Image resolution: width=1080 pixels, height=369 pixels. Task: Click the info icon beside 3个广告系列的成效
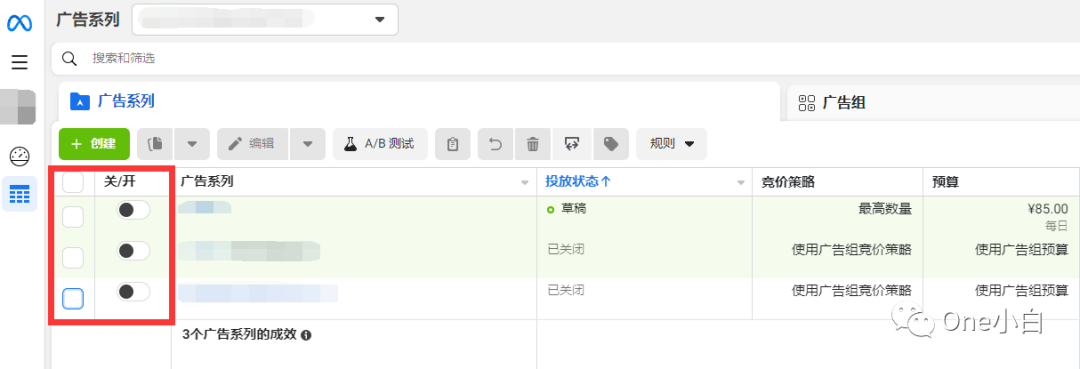click(307, 335)
